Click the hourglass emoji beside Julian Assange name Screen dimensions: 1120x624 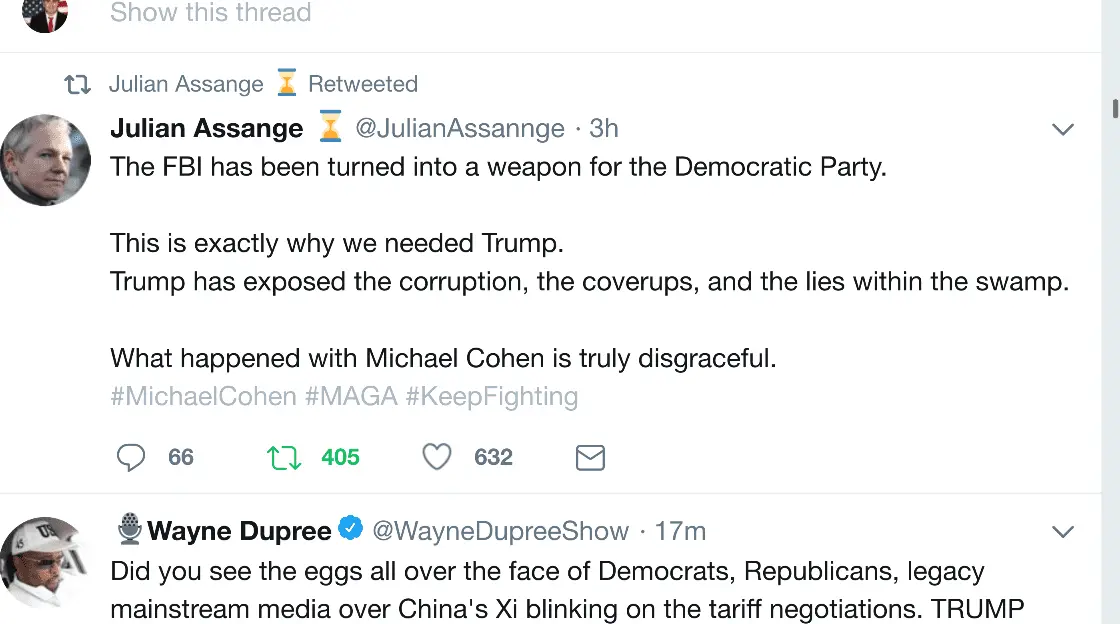330,129
